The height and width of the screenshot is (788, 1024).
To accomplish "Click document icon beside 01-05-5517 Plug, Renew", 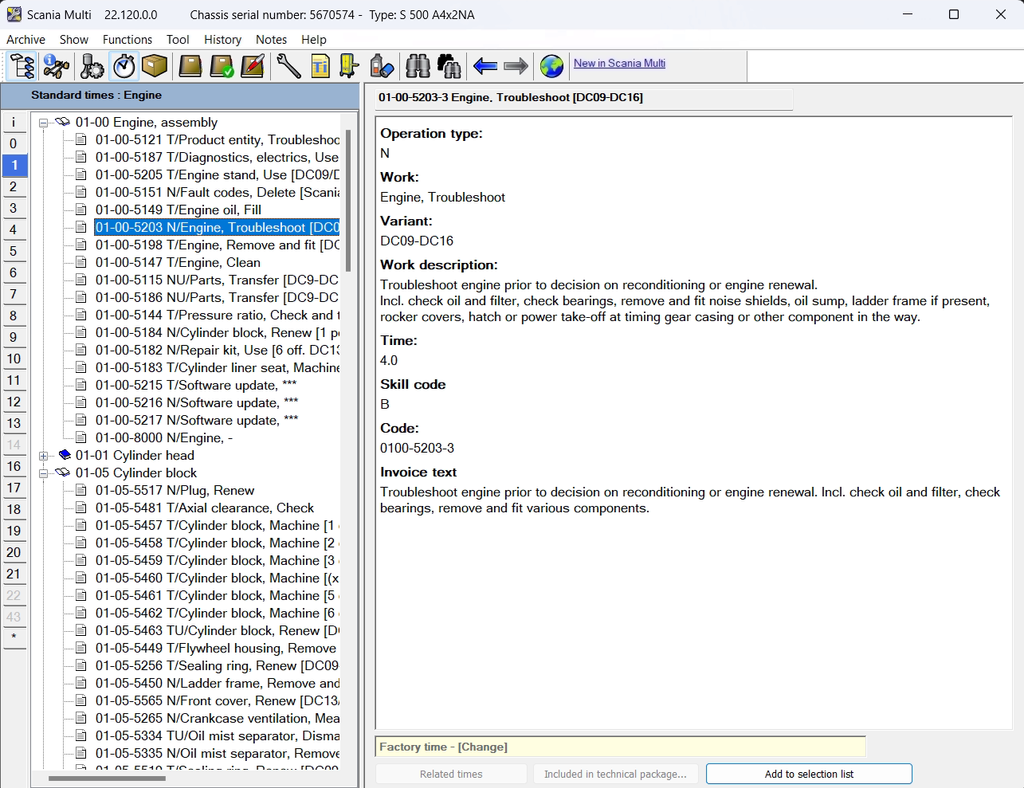I will [x=81, y=490].
